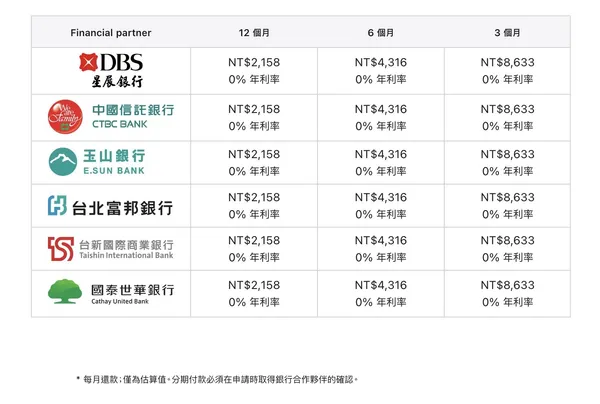Click the Cathay United Bank tree logo
The image size is (600, 404).
tap(110, 293)
